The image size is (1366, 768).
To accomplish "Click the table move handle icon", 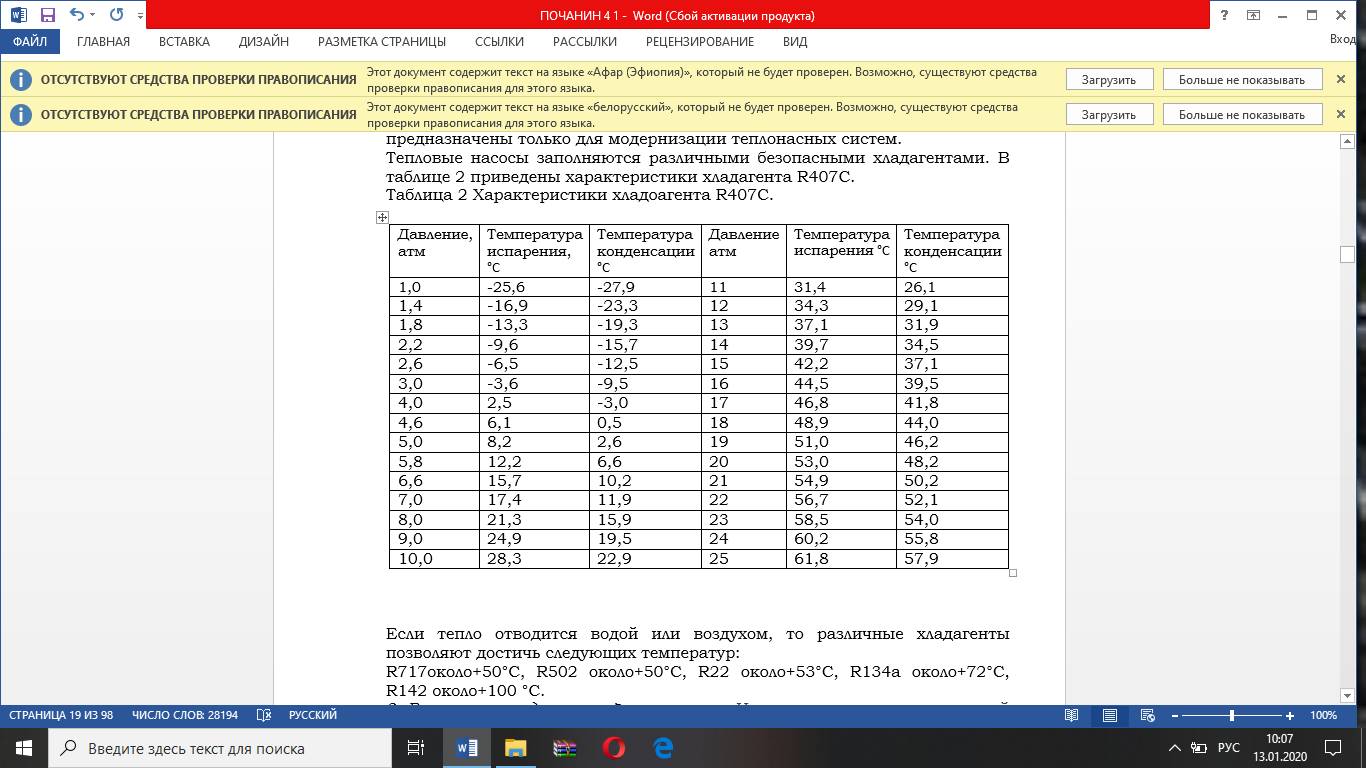I will click(382, 217).
